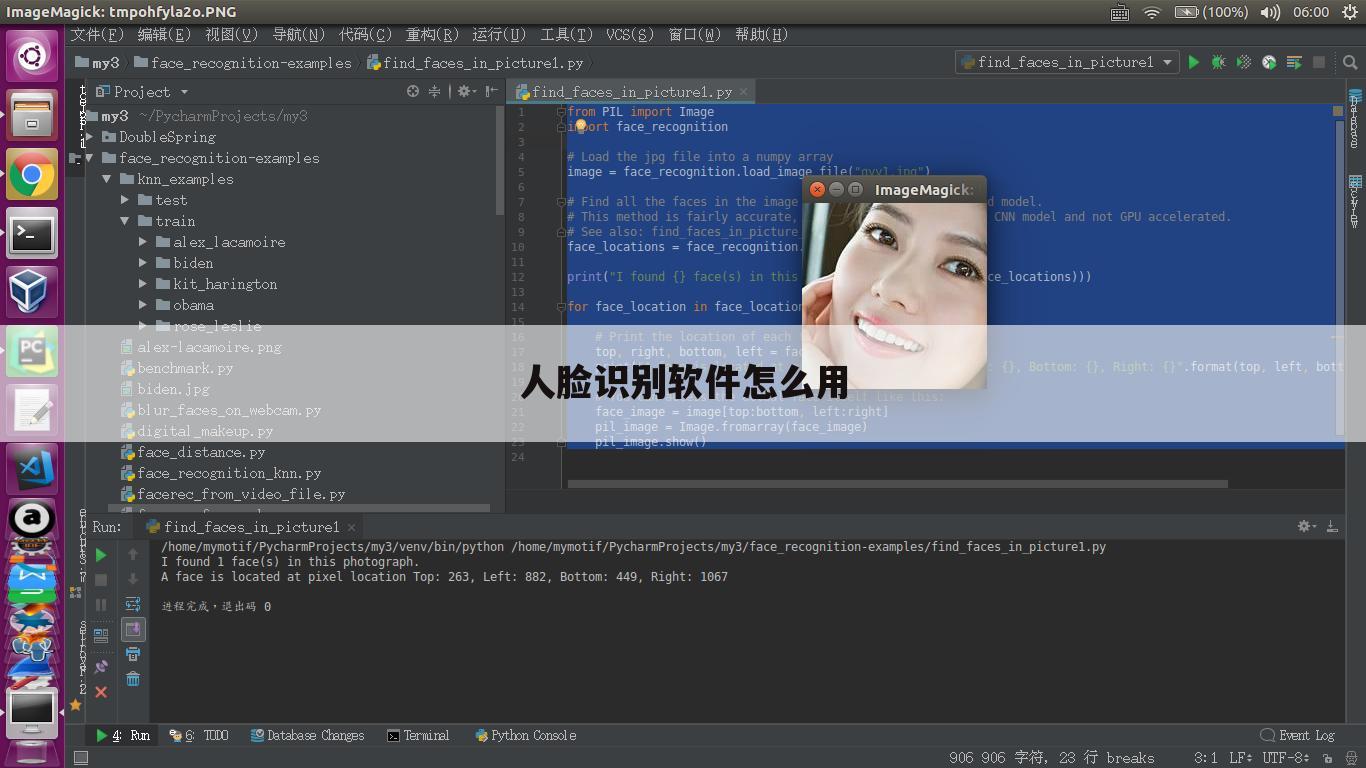
Task: Rerun the script from the Run panel
Action: tap(101, 555)
